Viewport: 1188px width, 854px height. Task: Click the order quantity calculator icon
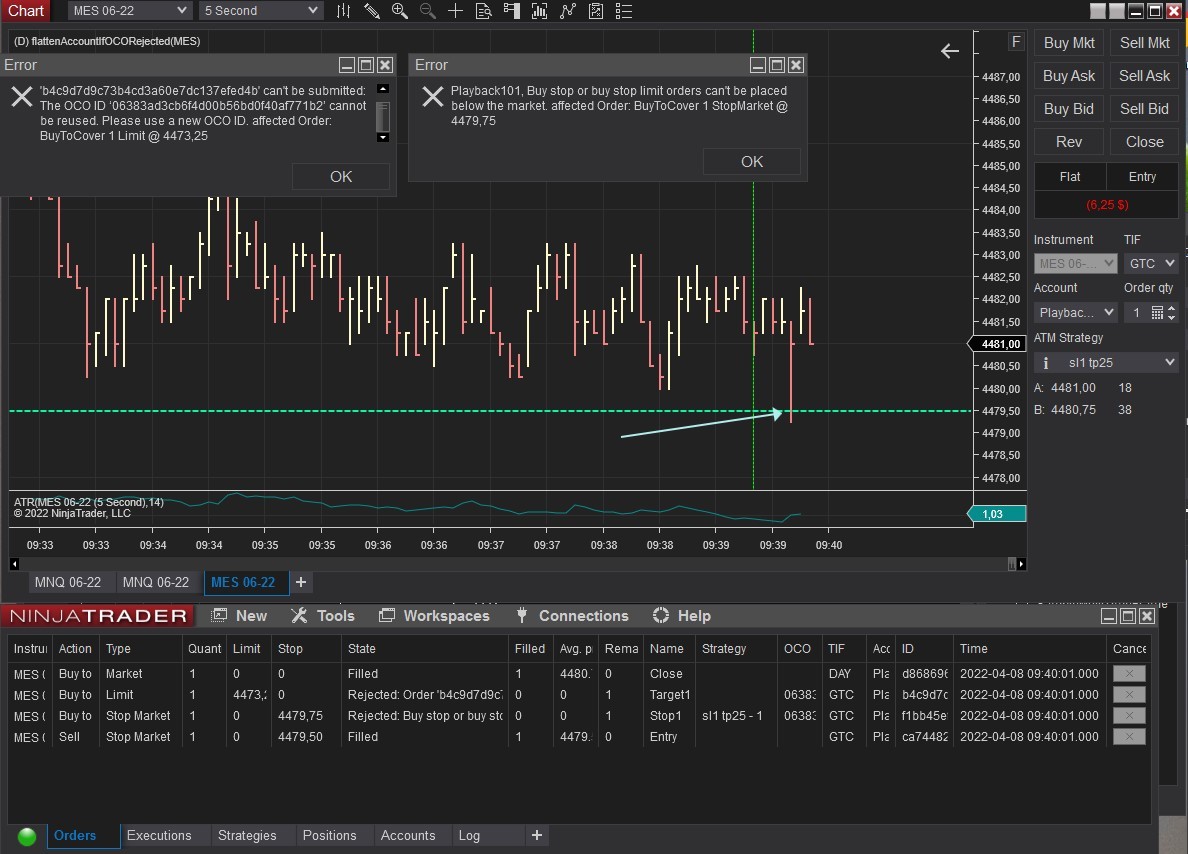coord(1157,313)
